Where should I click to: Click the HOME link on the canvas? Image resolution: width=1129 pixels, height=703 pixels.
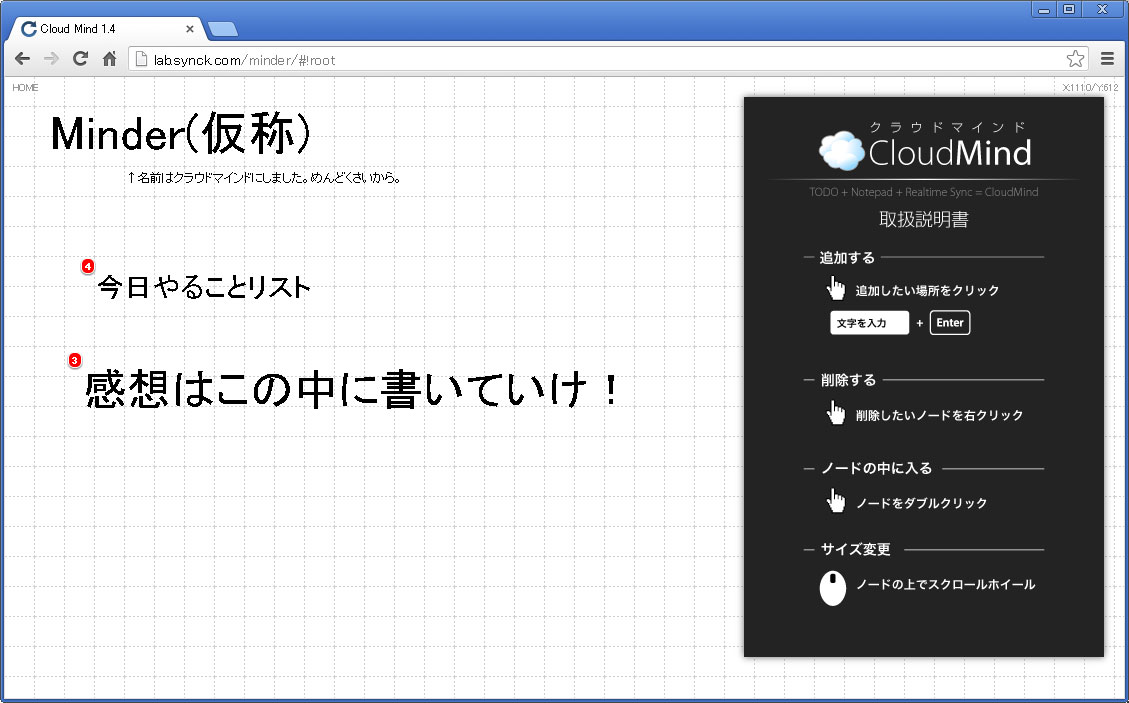tap(25, 87)
